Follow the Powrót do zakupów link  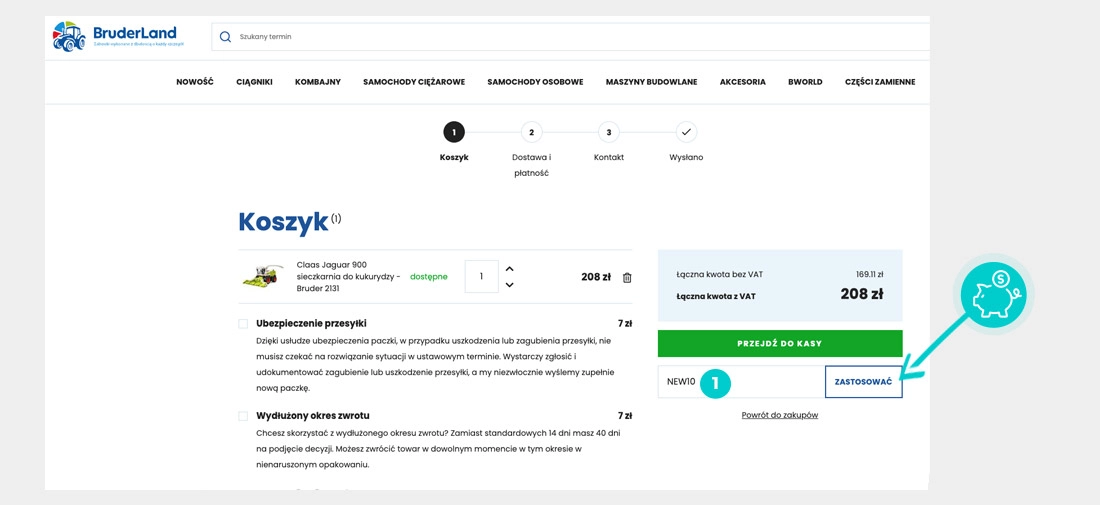779,415
